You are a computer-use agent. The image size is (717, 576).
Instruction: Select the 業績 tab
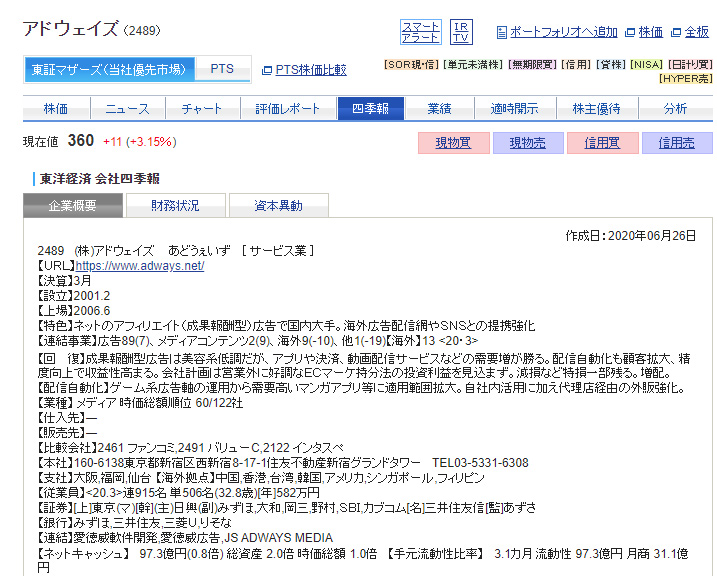439,109
